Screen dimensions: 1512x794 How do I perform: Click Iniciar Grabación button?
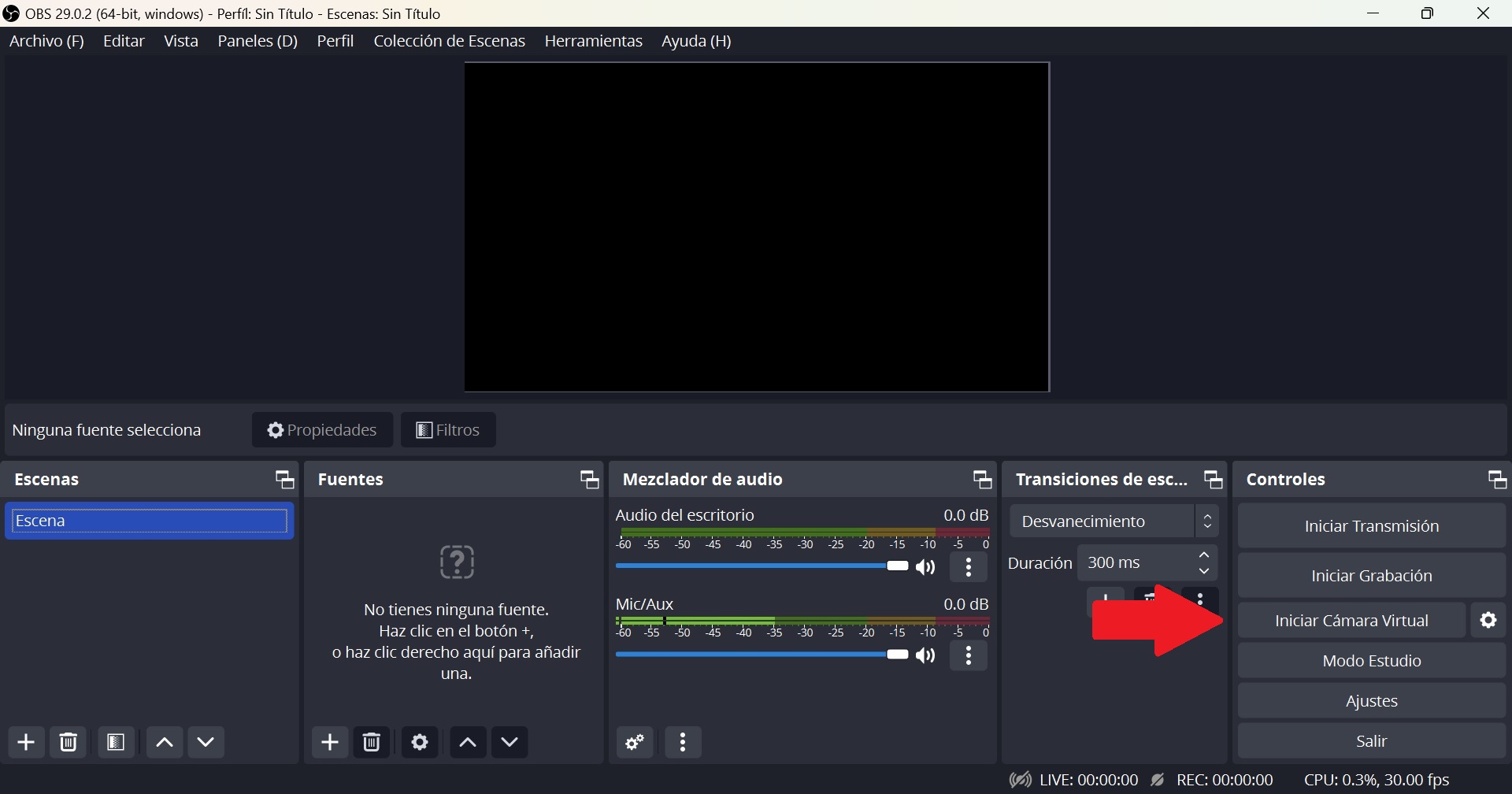click(x=1371, y=576)
